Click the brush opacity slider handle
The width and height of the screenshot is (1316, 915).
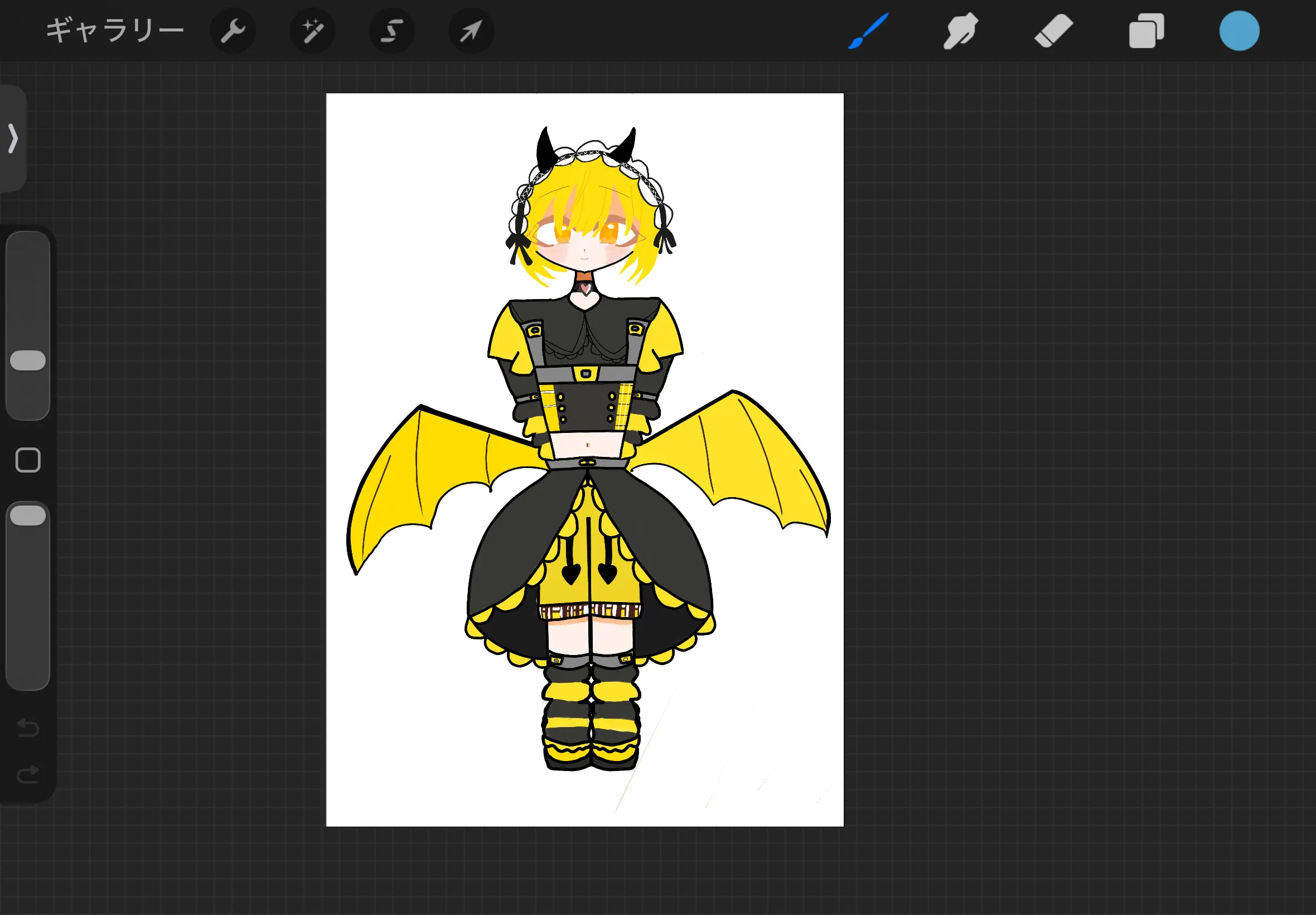coord(27,516)
